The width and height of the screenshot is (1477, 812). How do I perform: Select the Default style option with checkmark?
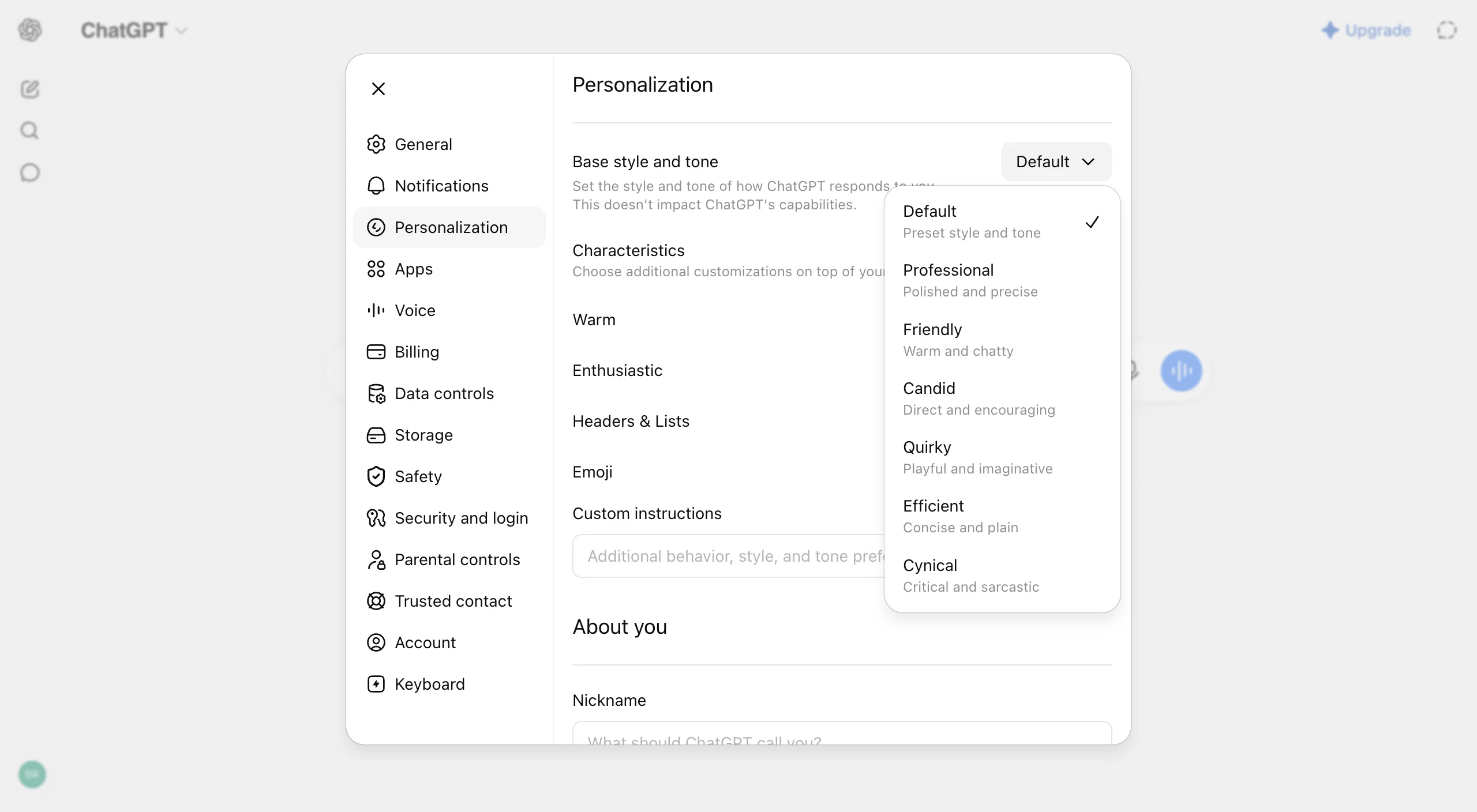(x=1002, y=222)
